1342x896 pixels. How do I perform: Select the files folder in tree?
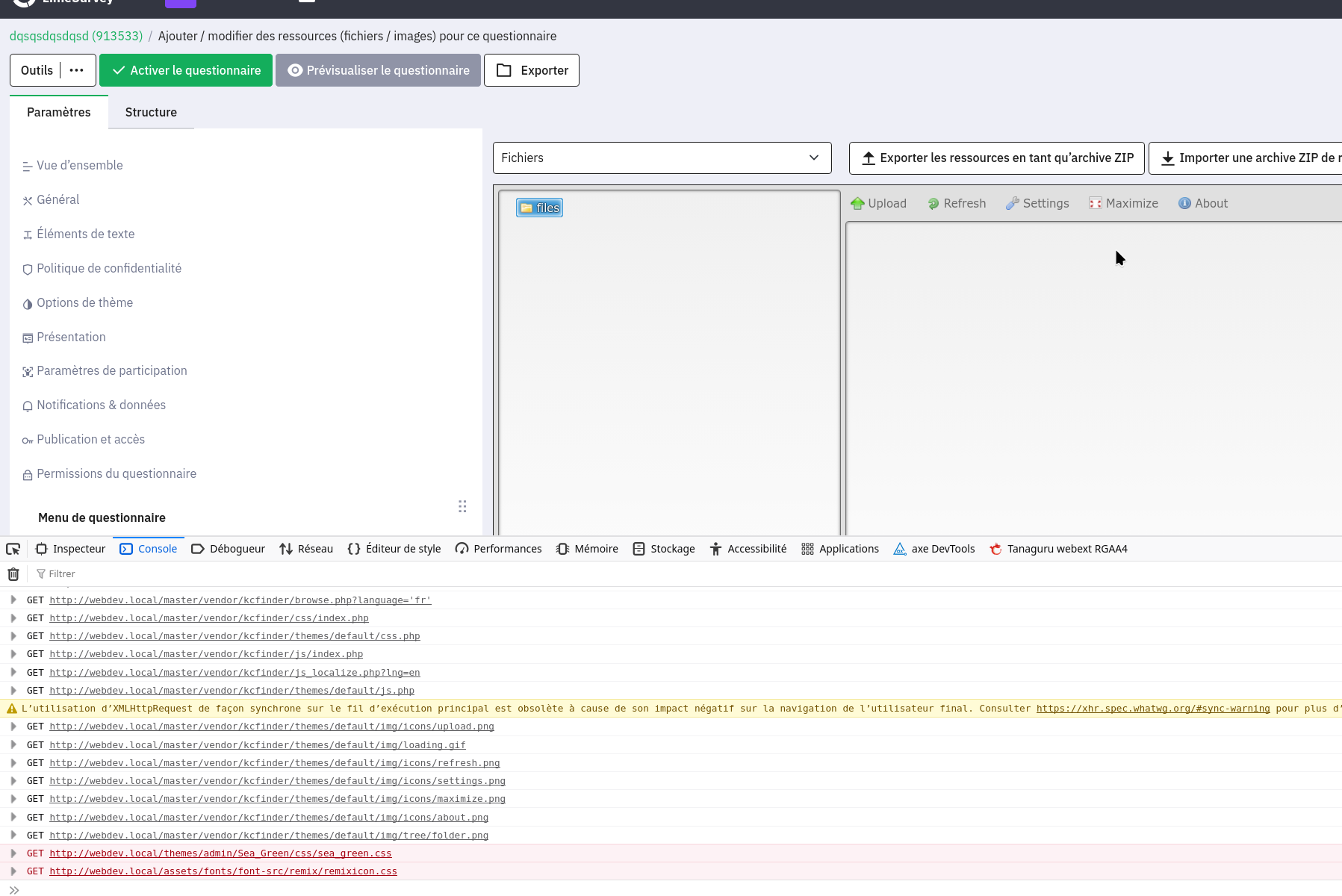click(539, 208)
